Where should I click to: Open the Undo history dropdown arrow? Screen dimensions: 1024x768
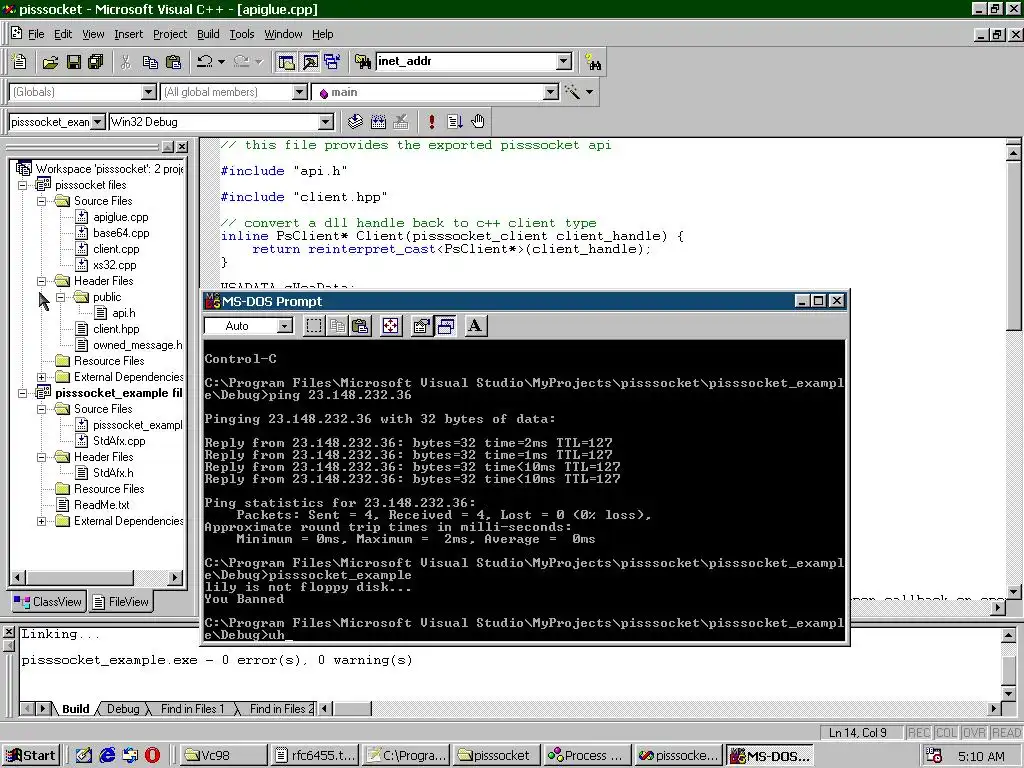click(x=221, y=62)
